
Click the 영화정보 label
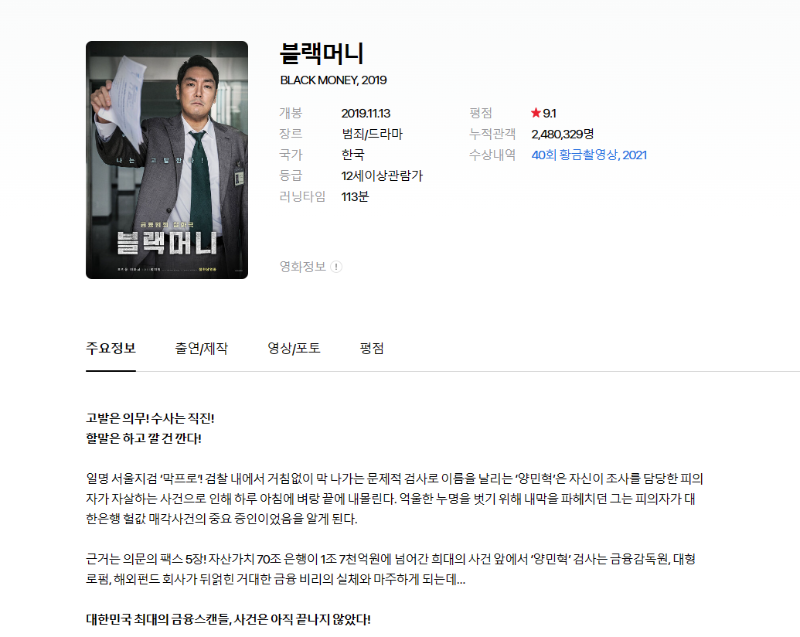tap(302, 267)
